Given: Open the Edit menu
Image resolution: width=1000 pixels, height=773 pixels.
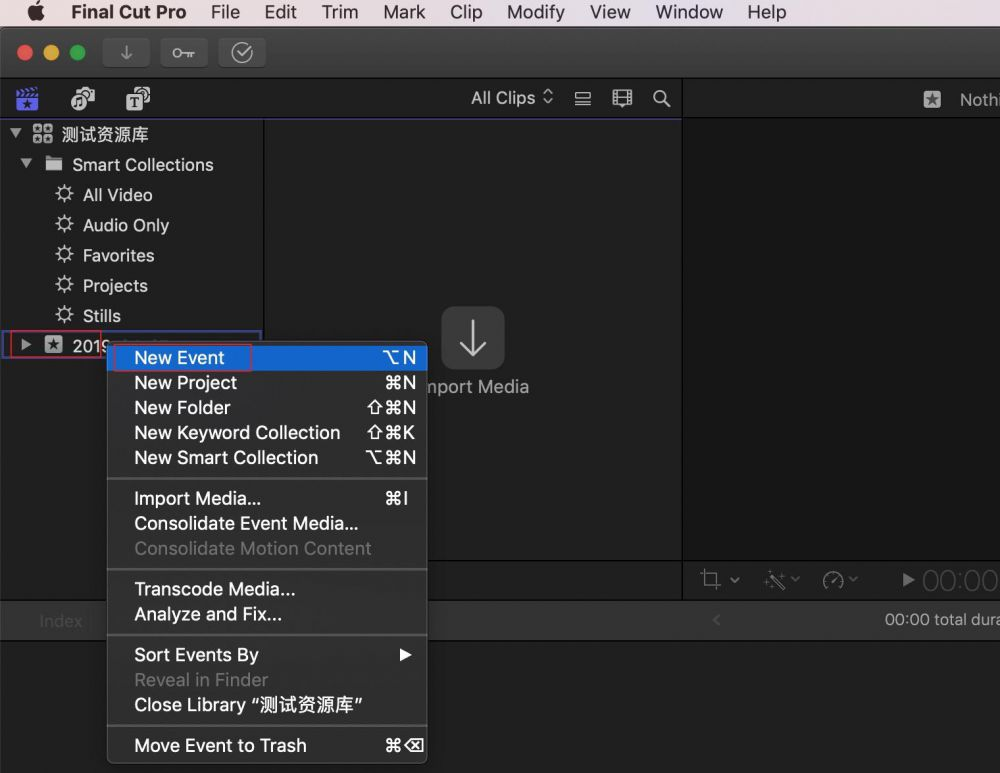Looking at the screenshot, I should [x=281, y=12].
